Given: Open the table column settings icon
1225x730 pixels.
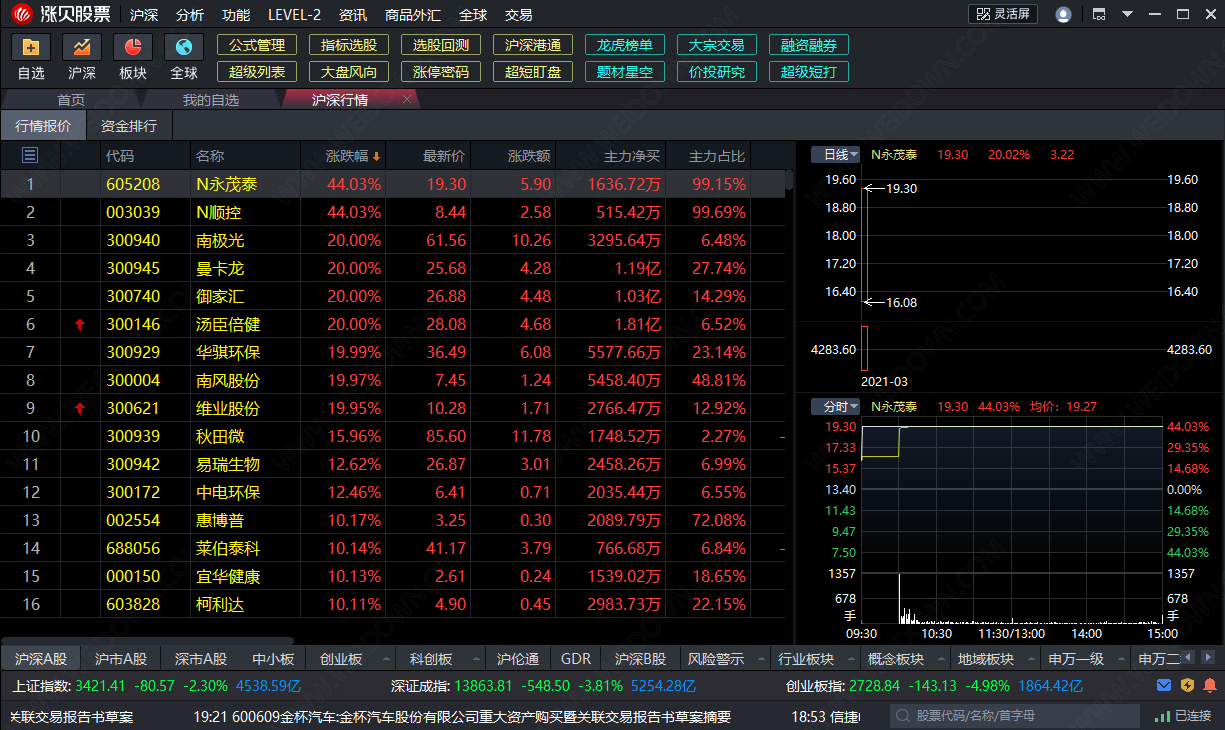Looking at the screenshot, I should (x=30, y=155).
